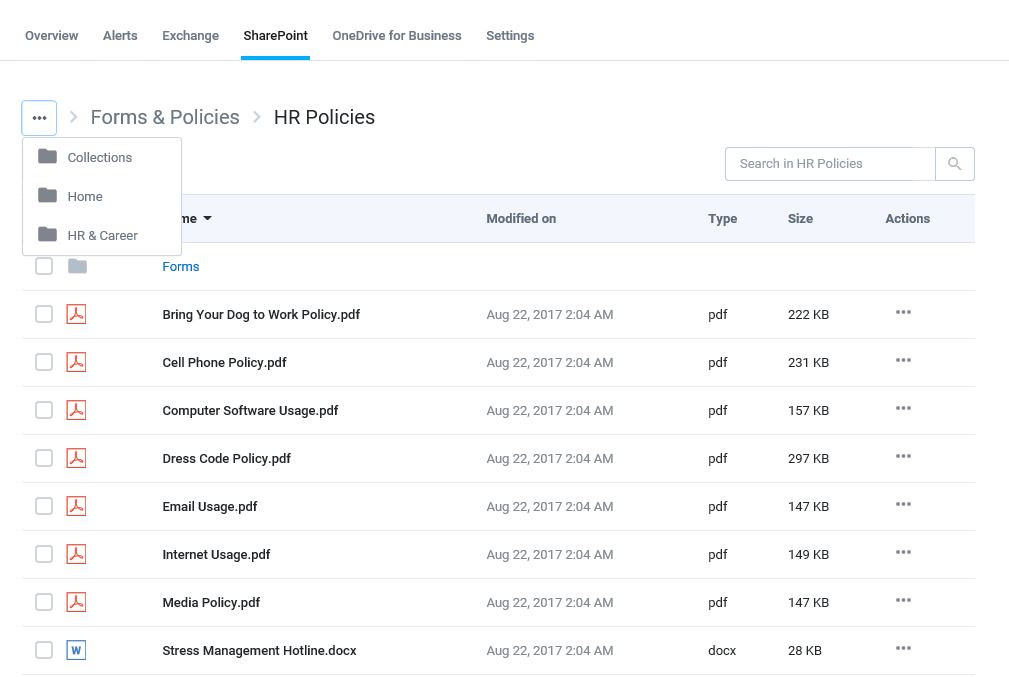Screen dimensions: 1009x677
Task: Sort by Modified on column header
Action: click(x=521, y=218)
